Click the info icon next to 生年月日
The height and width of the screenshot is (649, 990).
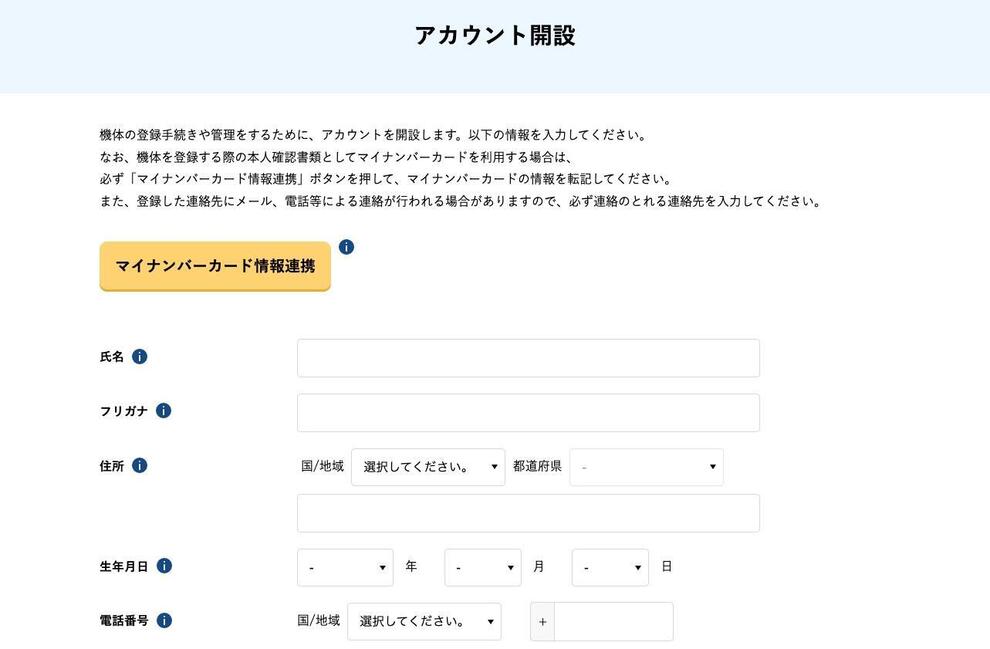coord(164,566)
